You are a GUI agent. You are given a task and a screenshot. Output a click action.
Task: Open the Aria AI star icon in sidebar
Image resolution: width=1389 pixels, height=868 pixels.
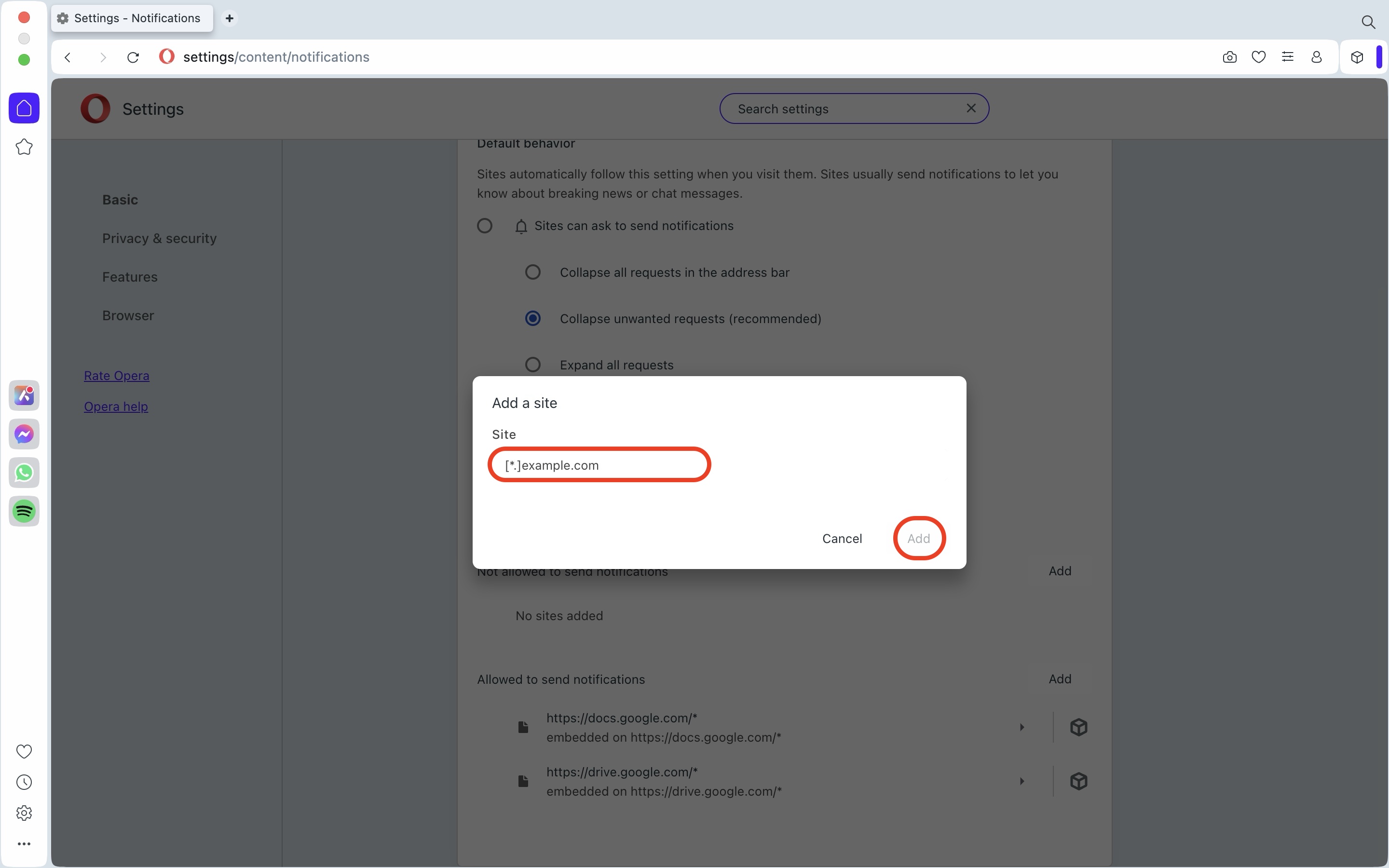[24, 147]
